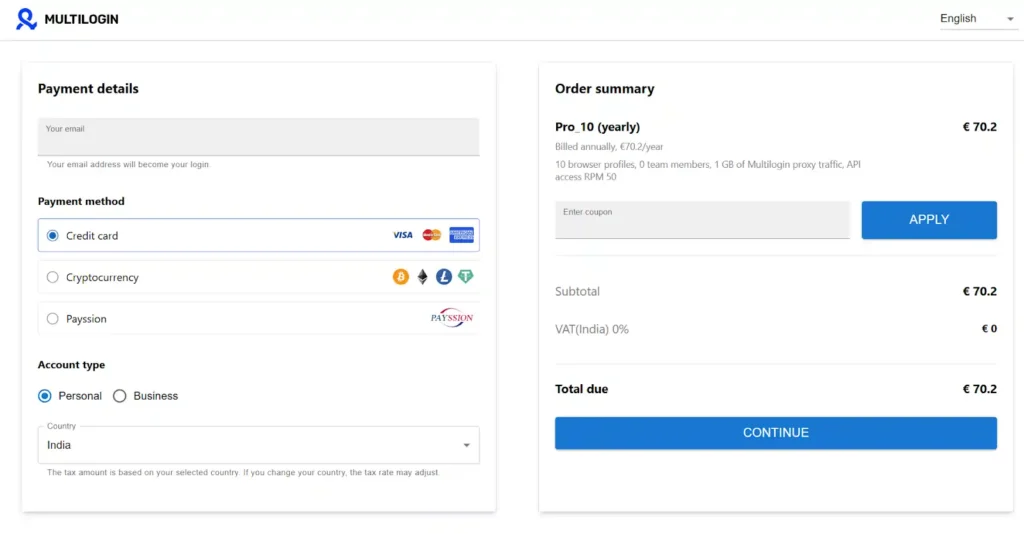
Task: Click the APPLY coupon button
Action: click(x=929, y=220)
